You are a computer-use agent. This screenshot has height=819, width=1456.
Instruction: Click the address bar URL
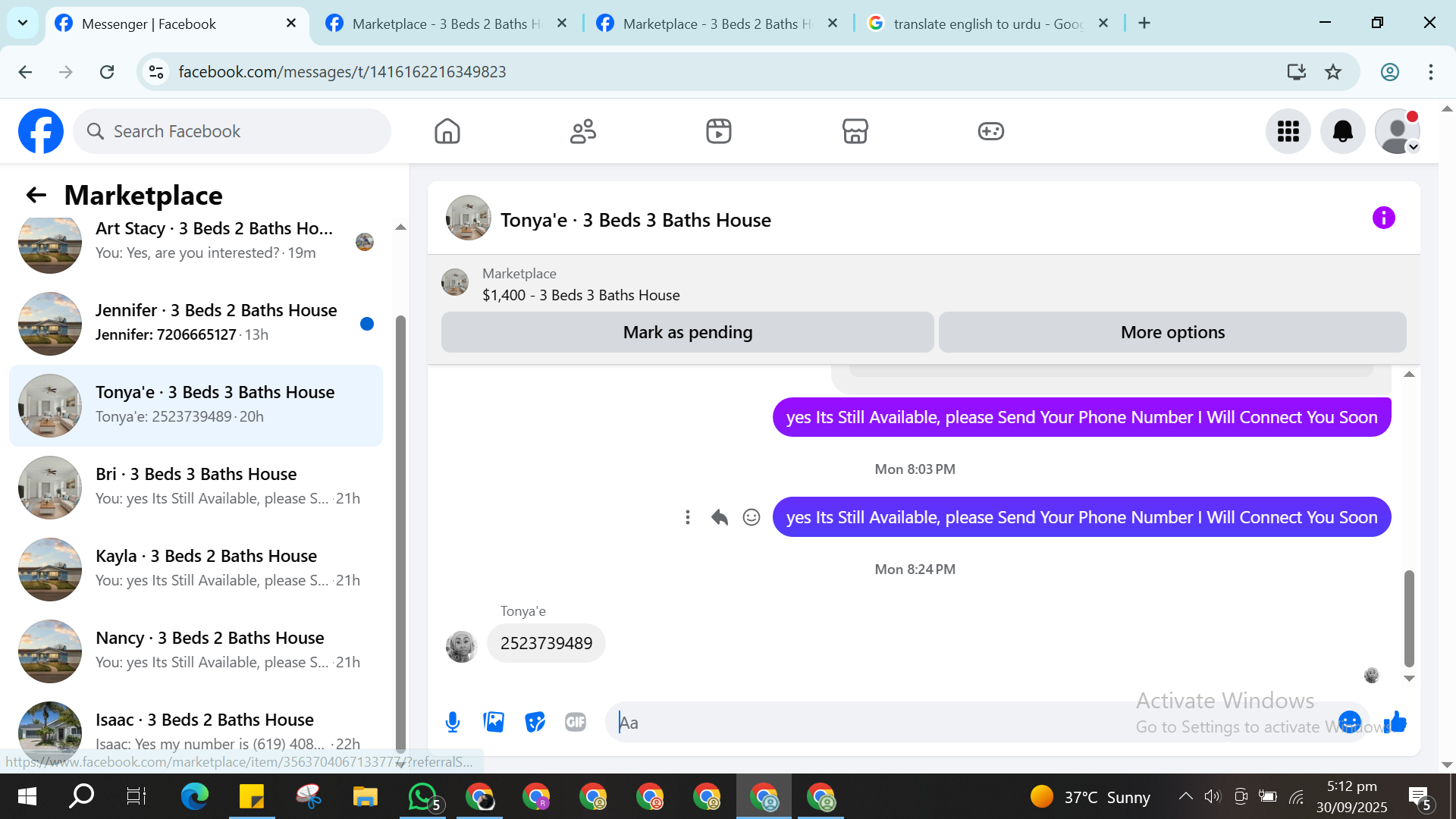pos(342,72)
